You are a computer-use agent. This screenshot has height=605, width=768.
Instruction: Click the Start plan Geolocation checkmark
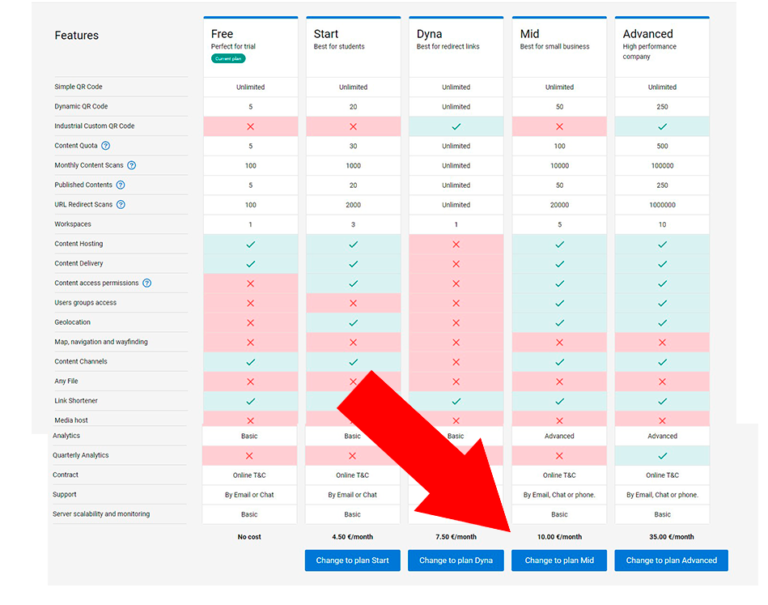(353, 322)
